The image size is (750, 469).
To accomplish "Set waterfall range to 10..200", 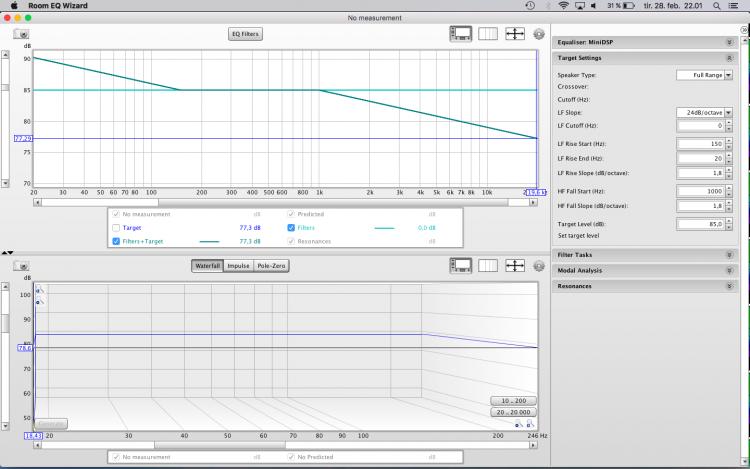I will pyautogui.click(x=514, y=401).
